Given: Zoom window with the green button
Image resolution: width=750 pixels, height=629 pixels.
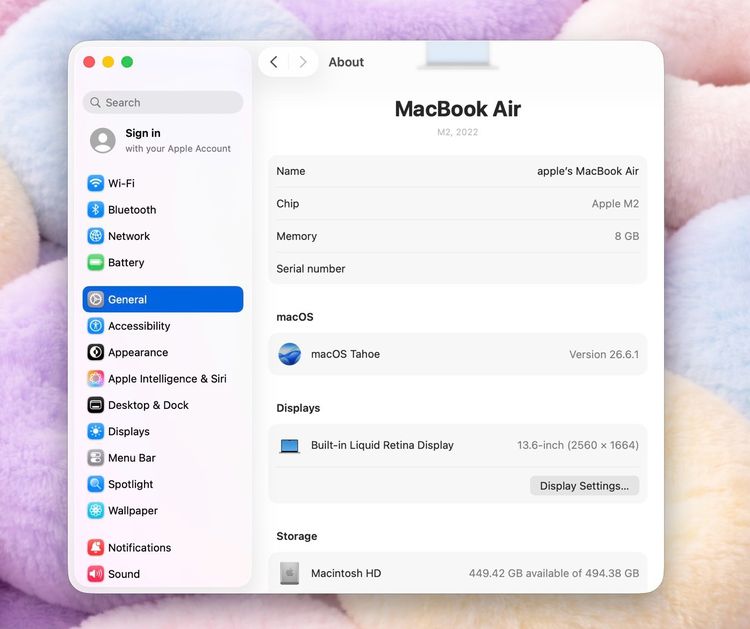Looking at the screenshot, I should [x=127, y=62].
